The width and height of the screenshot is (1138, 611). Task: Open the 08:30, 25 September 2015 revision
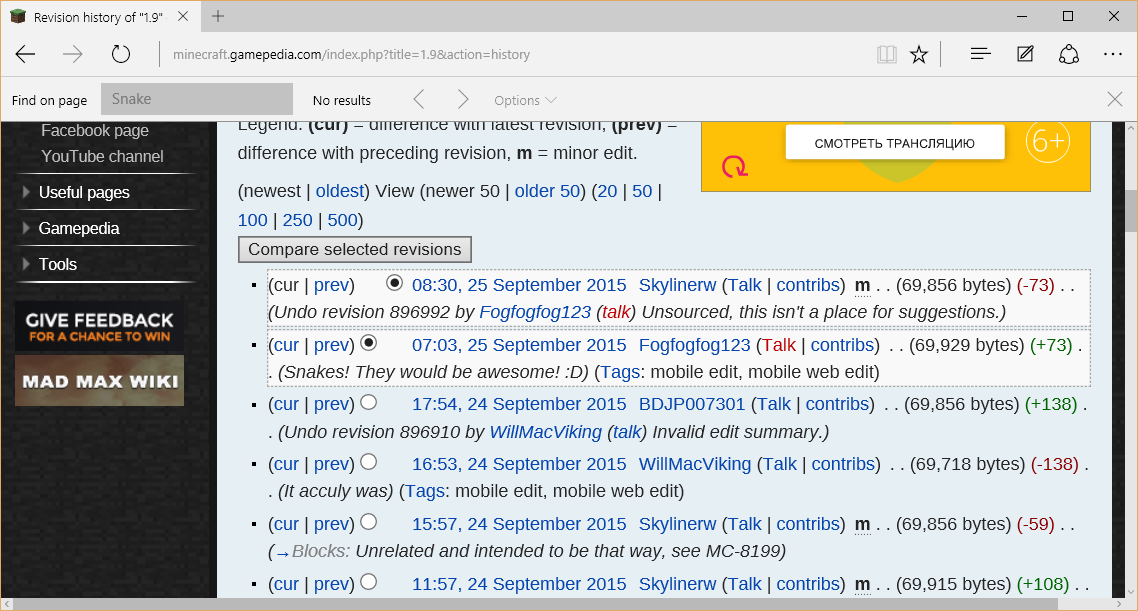click(x=519, y=285)
